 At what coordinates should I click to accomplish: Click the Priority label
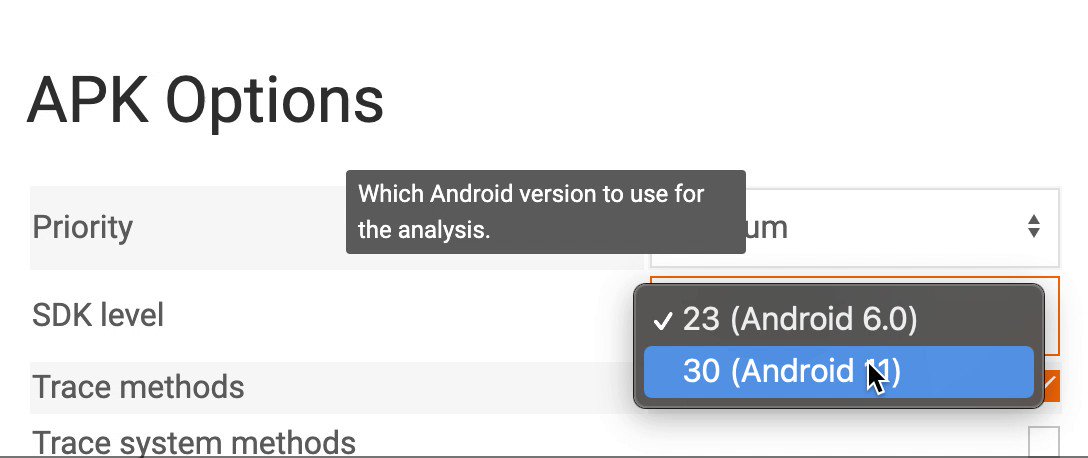coord(83,228)
